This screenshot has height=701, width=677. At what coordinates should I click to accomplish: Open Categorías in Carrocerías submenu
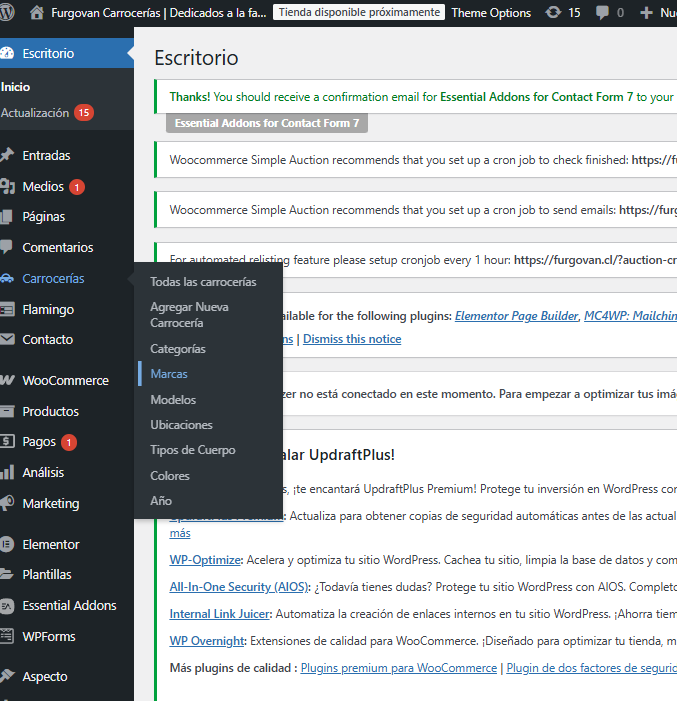[x=178, y=349]
